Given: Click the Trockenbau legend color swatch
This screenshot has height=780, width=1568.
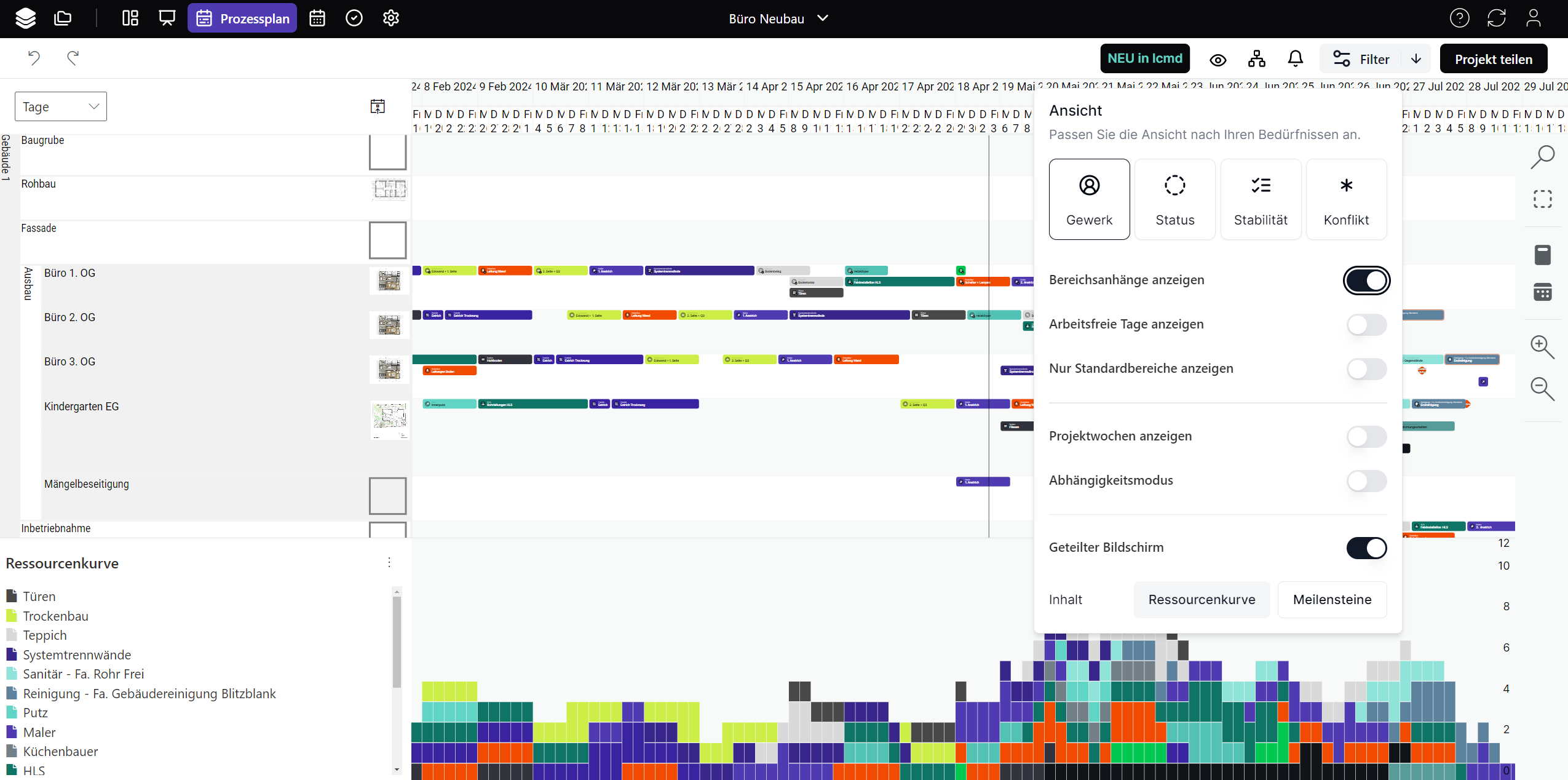Looking at the screenshot, I should 12,616.
